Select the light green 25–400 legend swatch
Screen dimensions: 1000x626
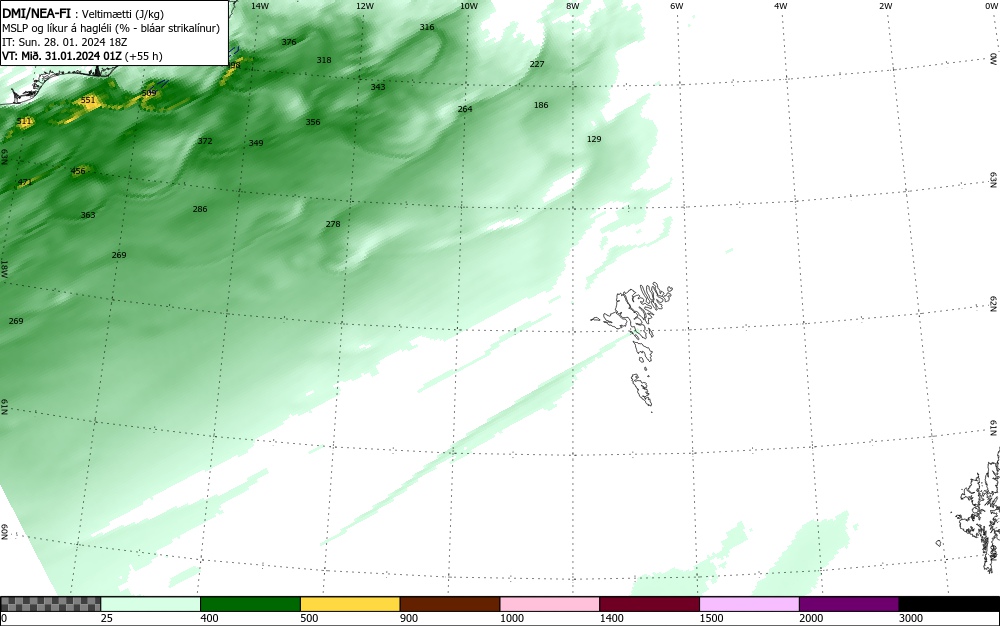pyautogui.click(x=151, y=604)
